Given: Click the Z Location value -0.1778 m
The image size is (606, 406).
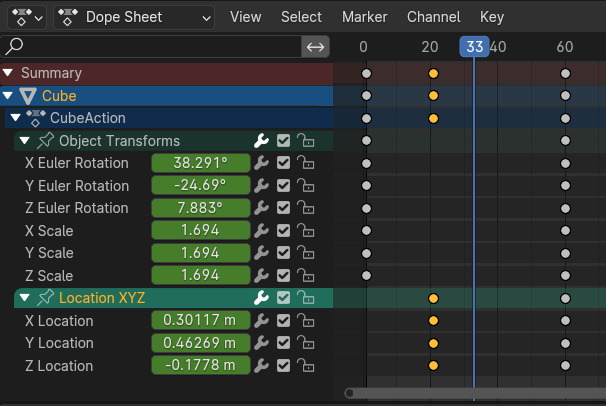Looking at the screenshot, I should (x=201, y=365).
